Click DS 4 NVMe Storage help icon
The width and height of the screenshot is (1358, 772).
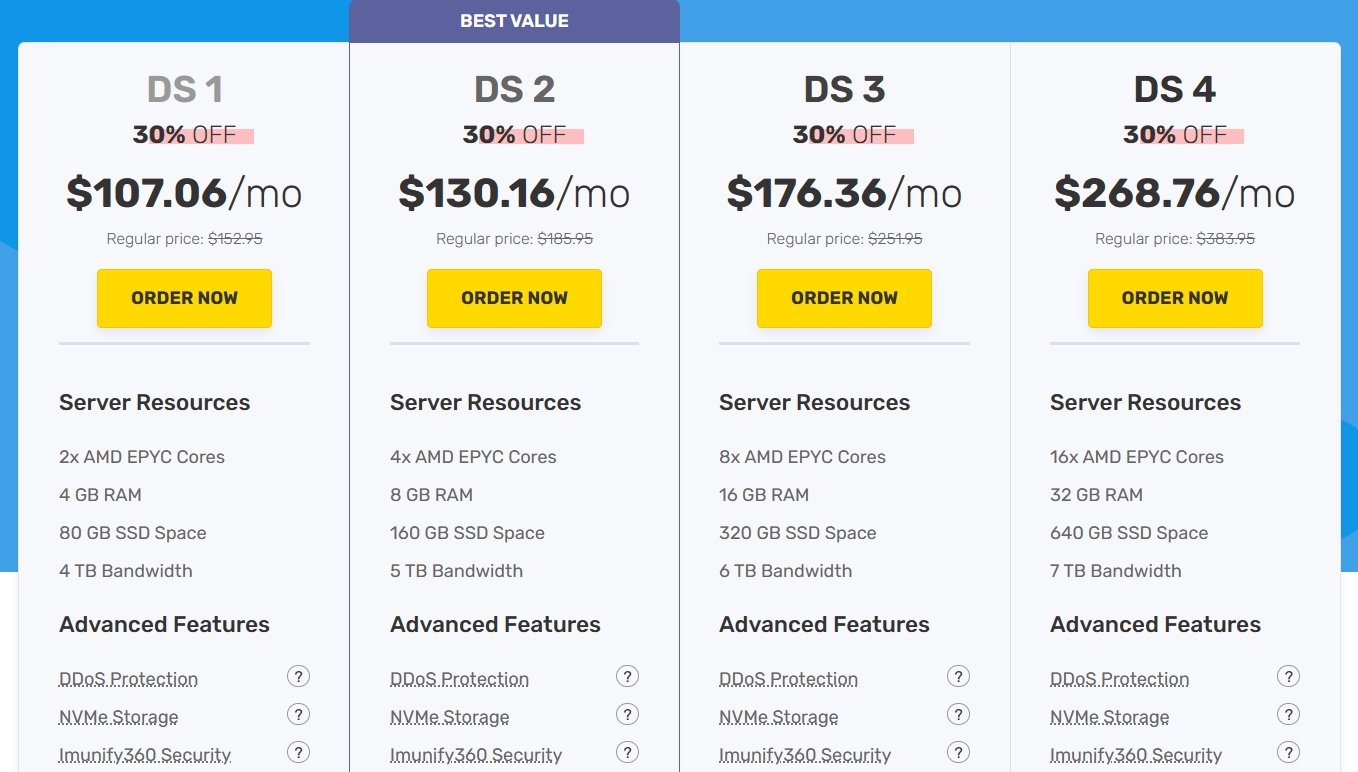click(1288, 715)
